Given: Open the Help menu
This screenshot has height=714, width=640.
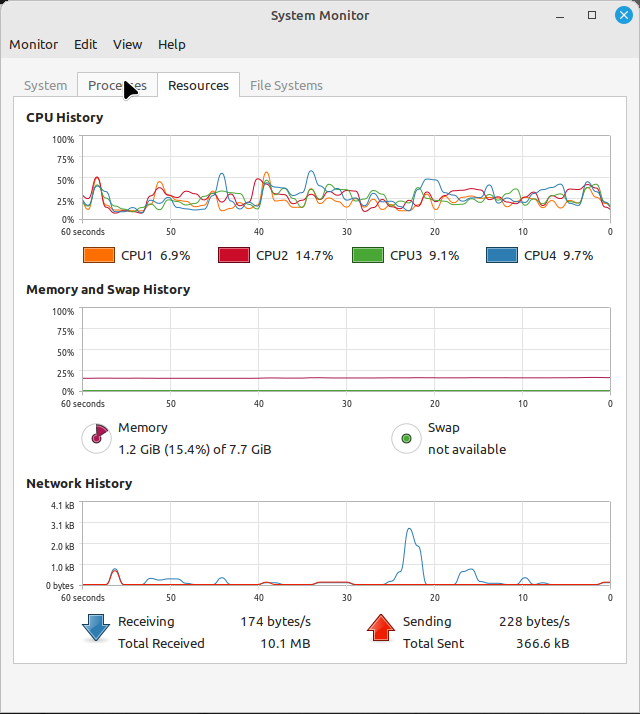Looking at the screenshot, I should [x=172, y=45].
